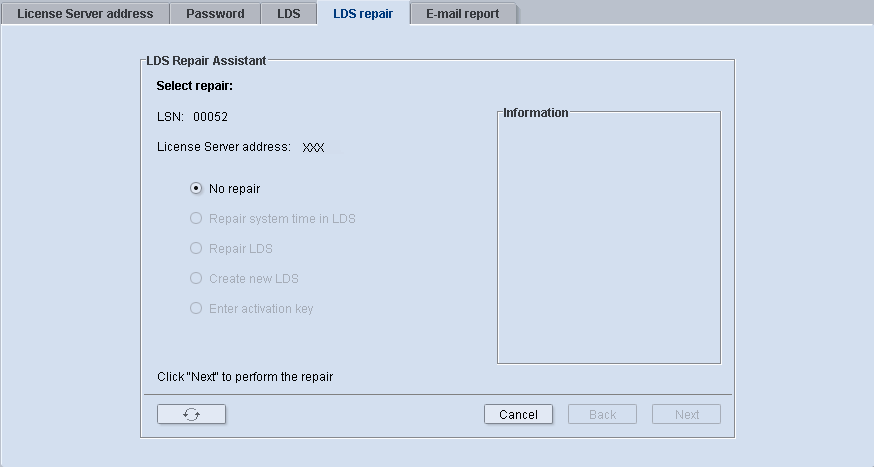Click the LSN value 00052

coord(210,117)
